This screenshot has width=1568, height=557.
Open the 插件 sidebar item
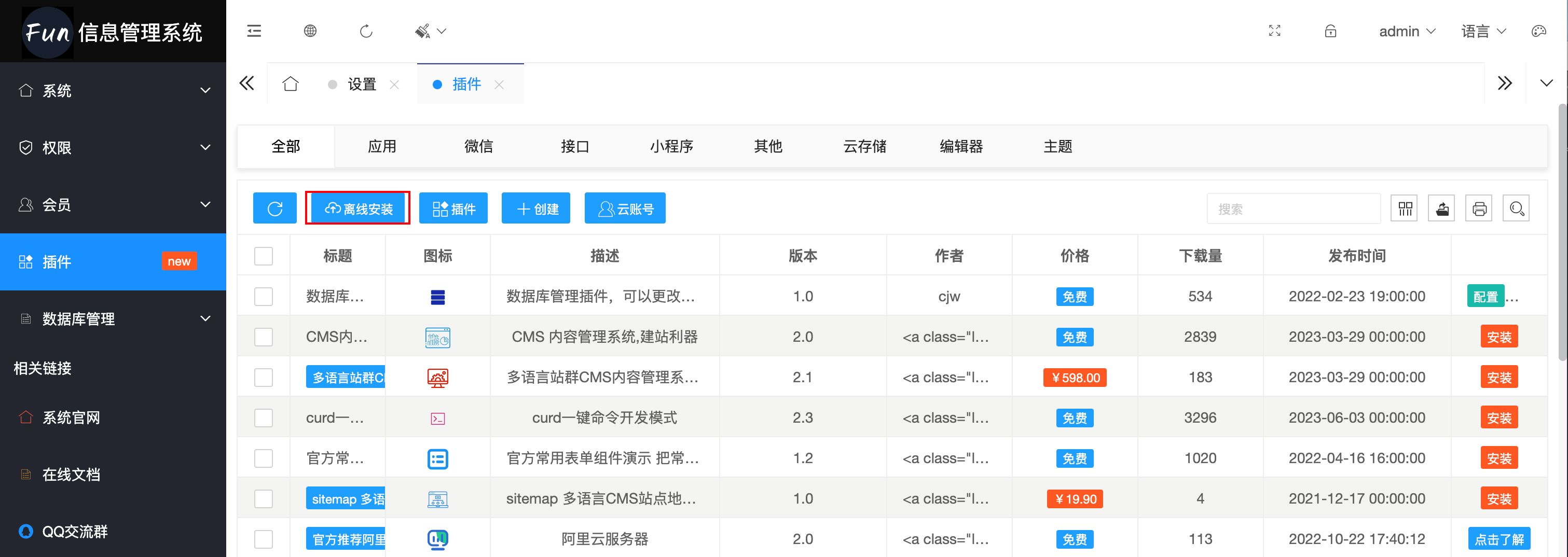pyautogui.click(x=113, y=262)
